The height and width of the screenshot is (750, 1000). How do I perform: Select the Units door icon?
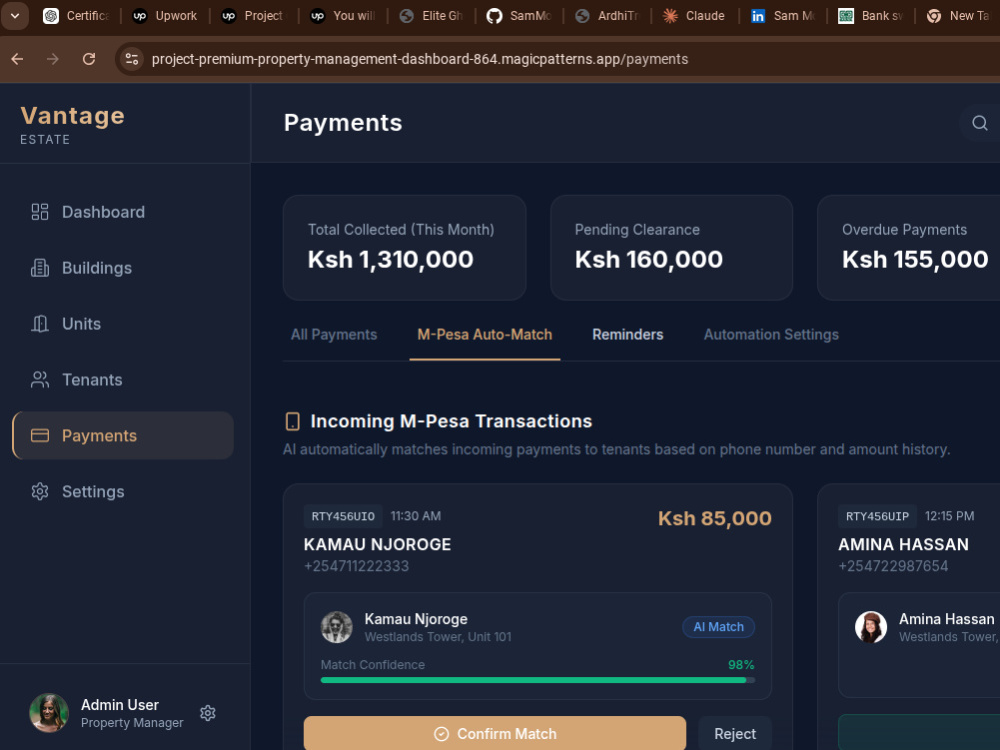(40, 324)
